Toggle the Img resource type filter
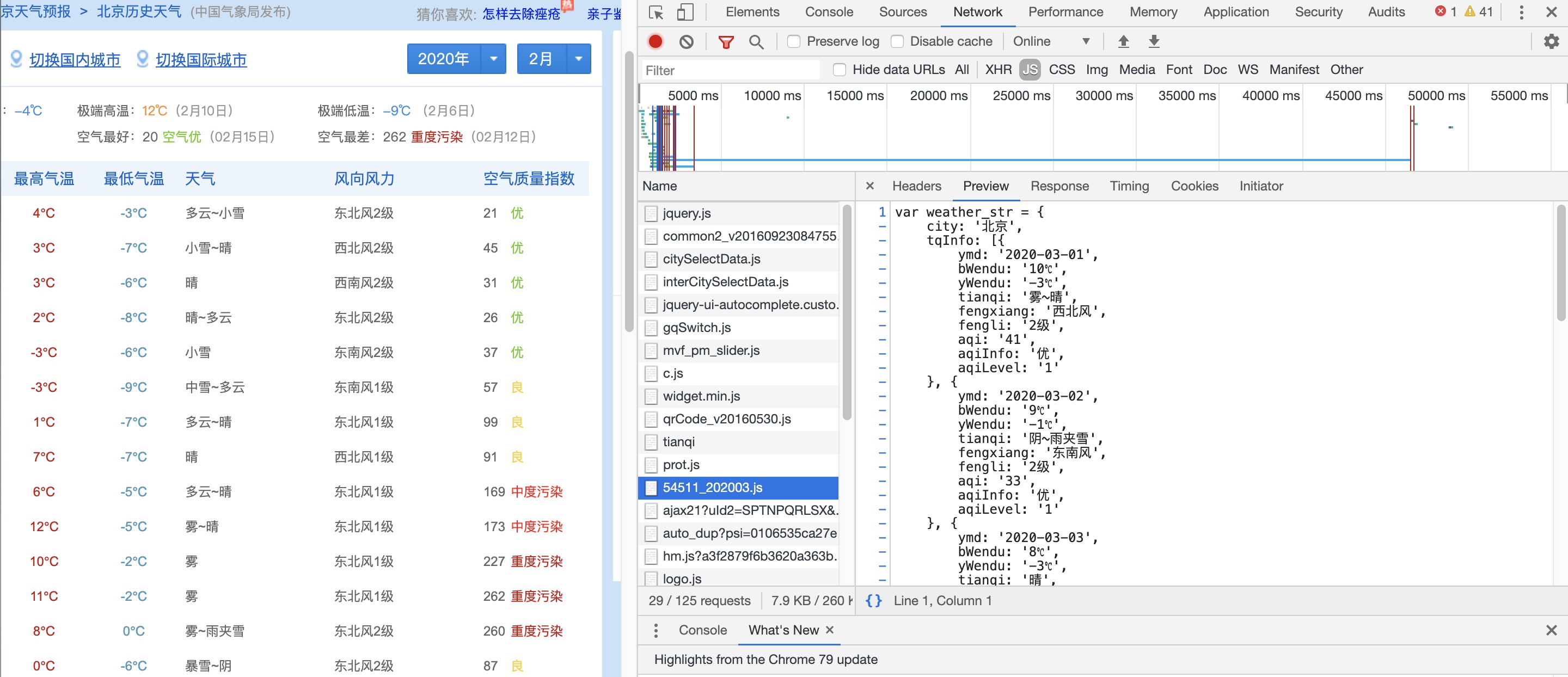Image resolution: width=1568 pixels, height=677 pixels. click(x=1097, y=69)
